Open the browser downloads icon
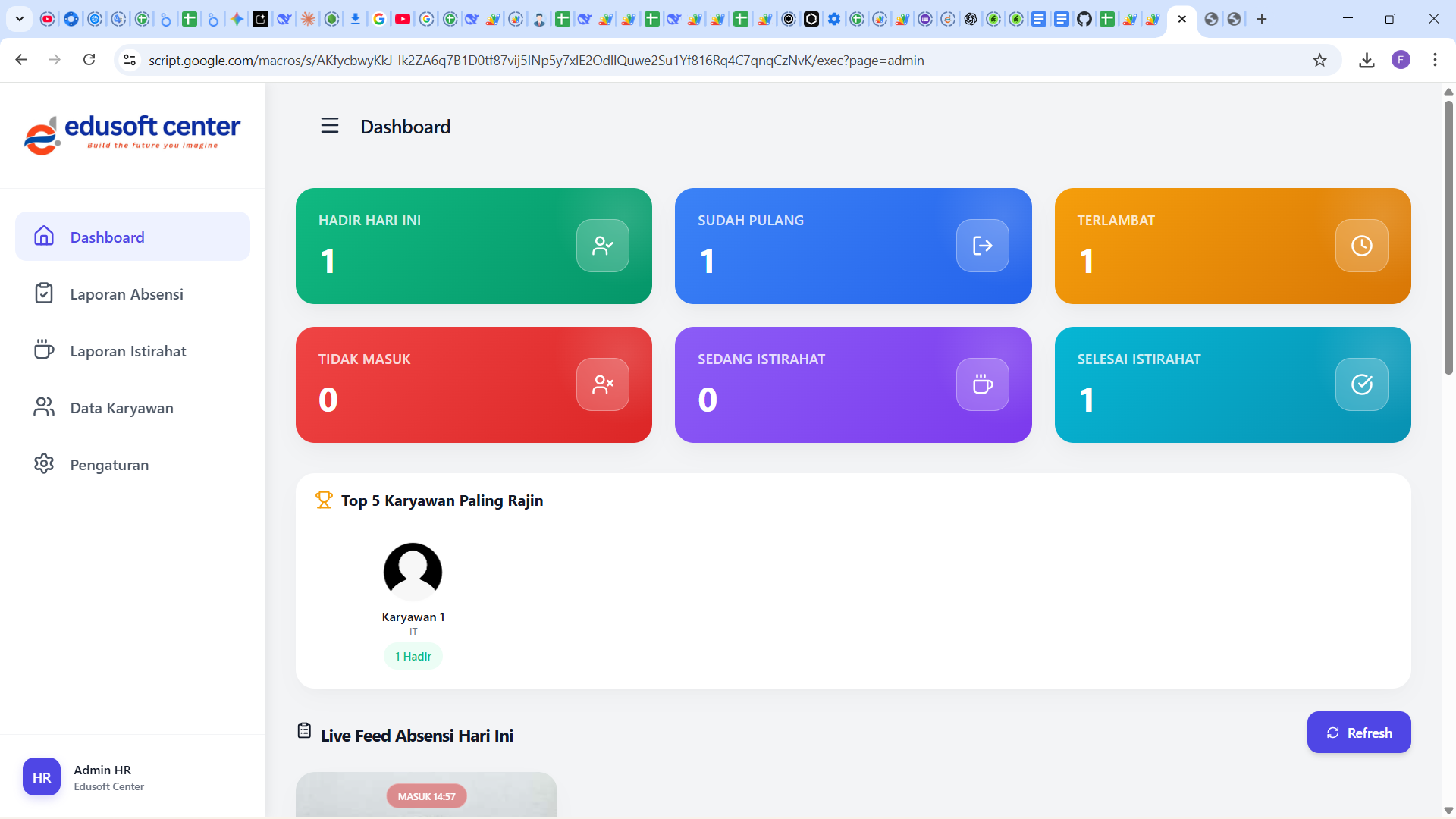1456x819 pixels. click(1367, 61)
